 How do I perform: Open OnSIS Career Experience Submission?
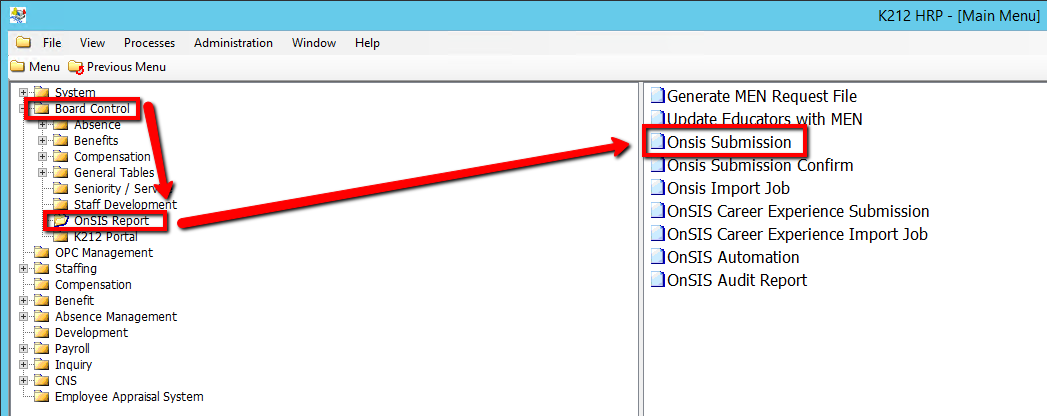pyautogui.click(x=797, y=211)
